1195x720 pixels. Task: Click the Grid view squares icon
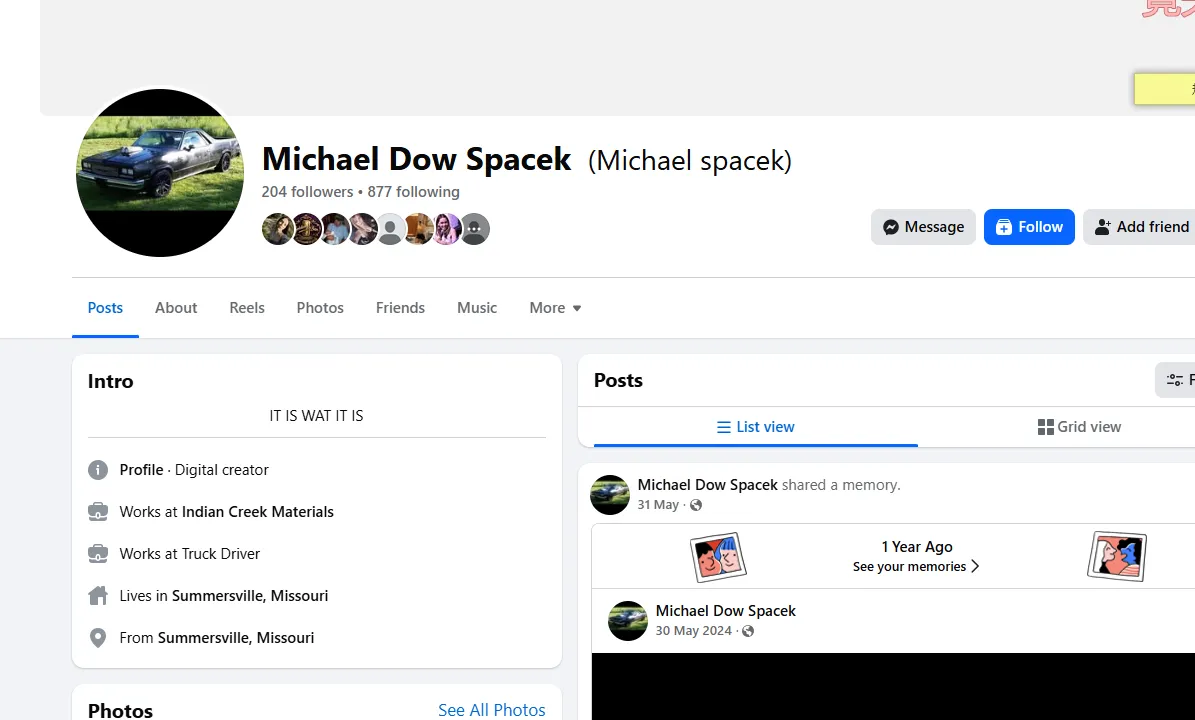coord(1046,427)
